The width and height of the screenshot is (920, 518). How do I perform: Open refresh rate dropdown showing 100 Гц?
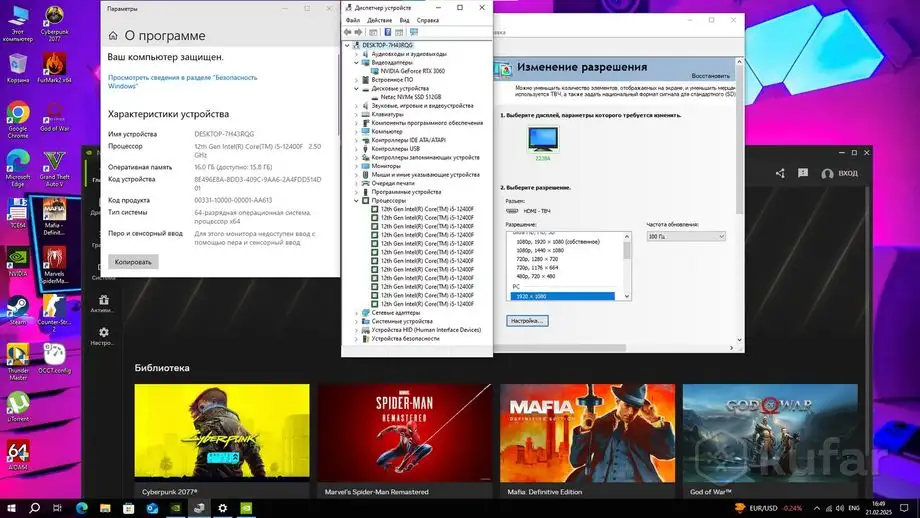[686, 236]
